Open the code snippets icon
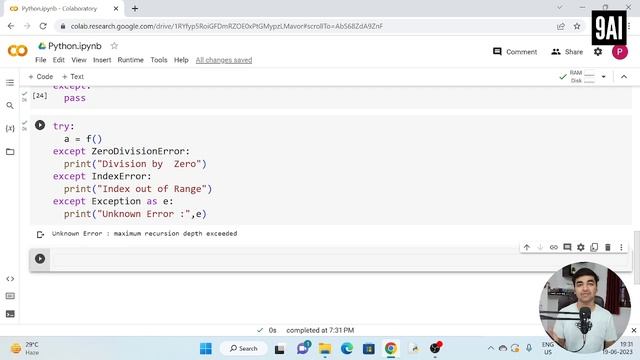Image resolution: width=640 pixels, height=360 pixels. [x=10, y=279]
